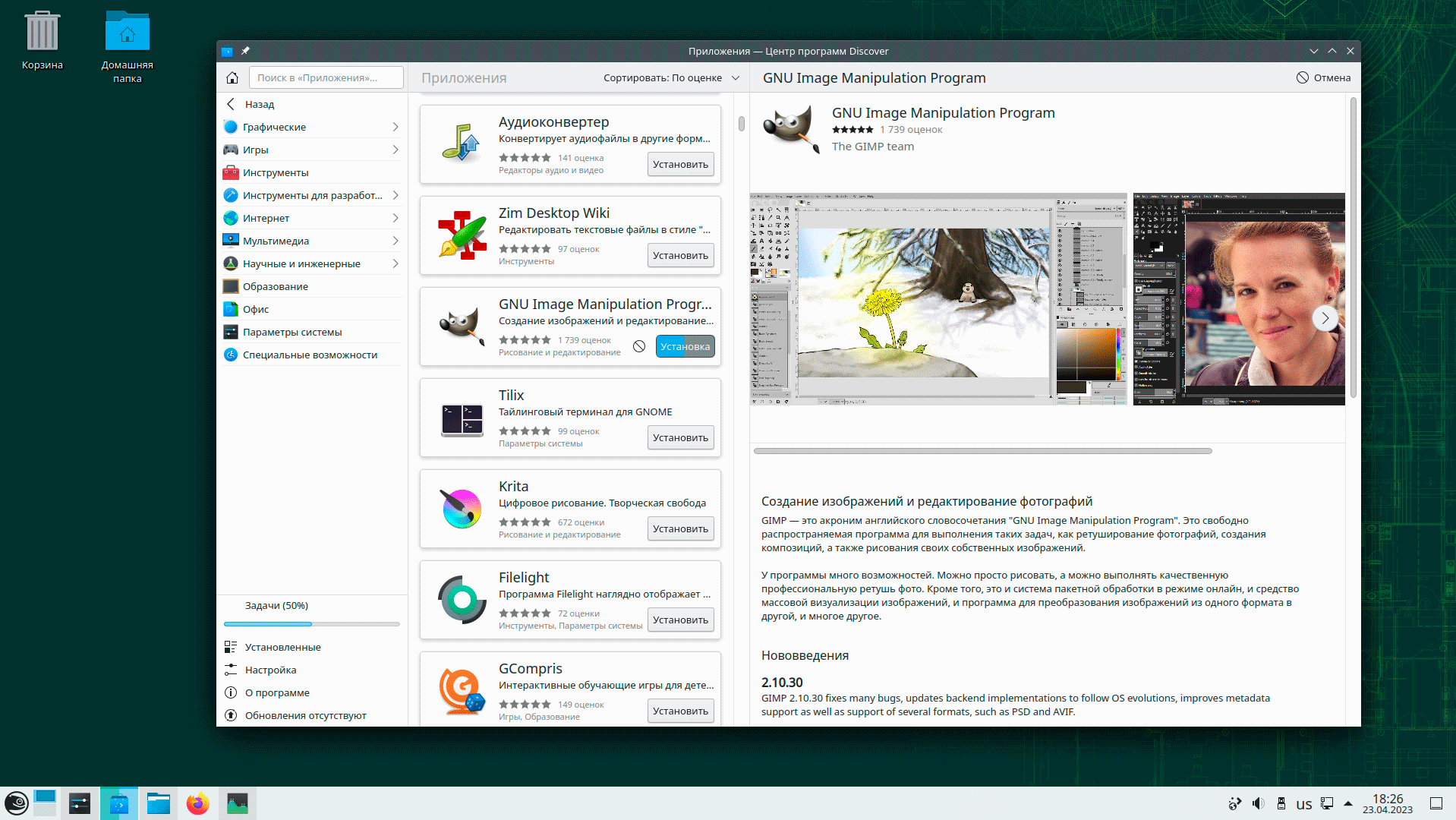Open the Установленные section
The height and width of the screenshot is (820, 1456).
[312, 647]
